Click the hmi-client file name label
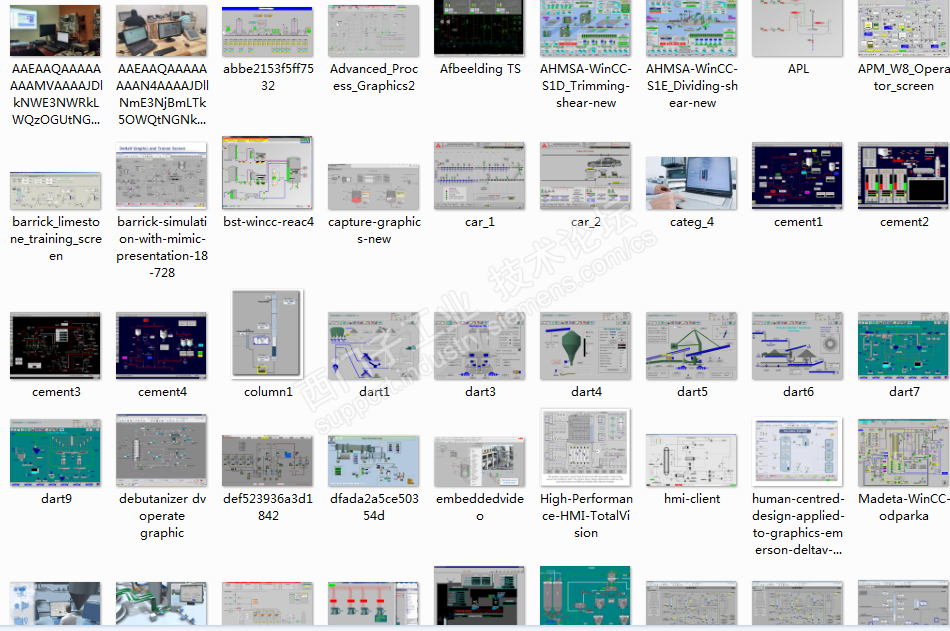The height and width of the screenshot is (631, 950). pyautogui.click(x=692, y=499)
